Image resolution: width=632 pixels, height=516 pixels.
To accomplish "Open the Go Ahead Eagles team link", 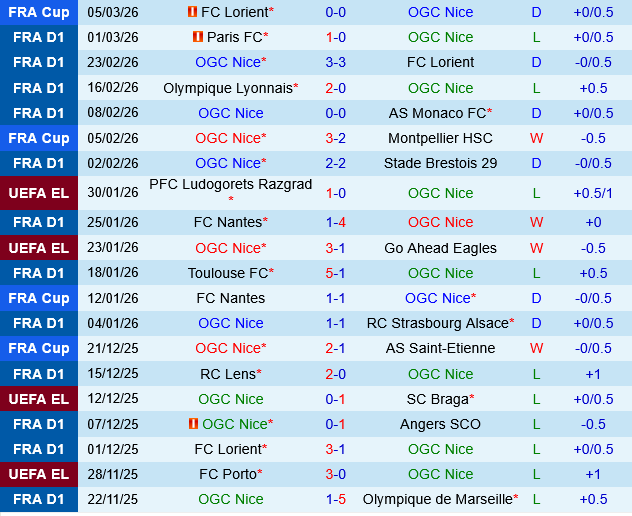I will click(x=440, y=248).
